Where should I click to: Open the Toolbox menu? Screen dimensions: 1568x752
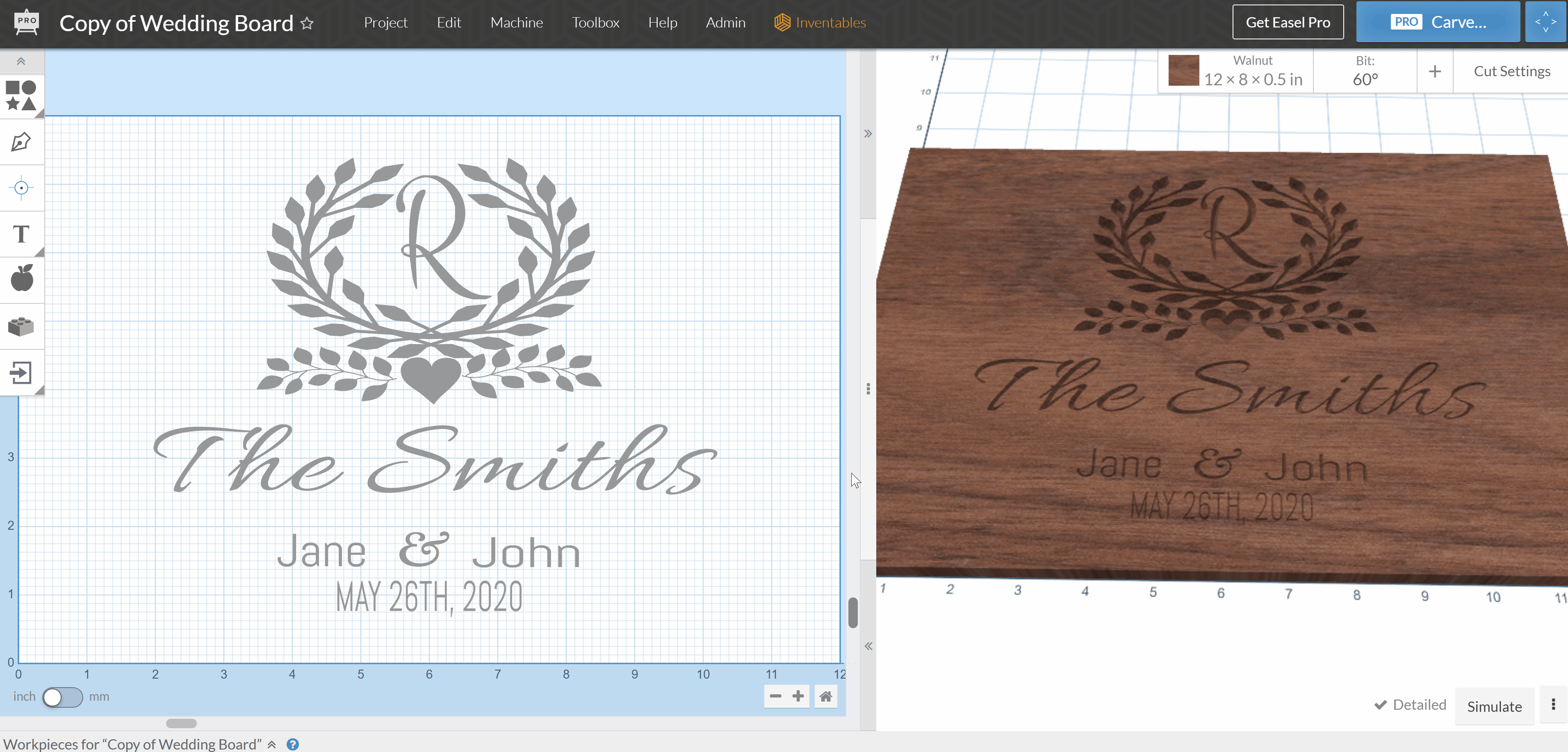(595, 23)
